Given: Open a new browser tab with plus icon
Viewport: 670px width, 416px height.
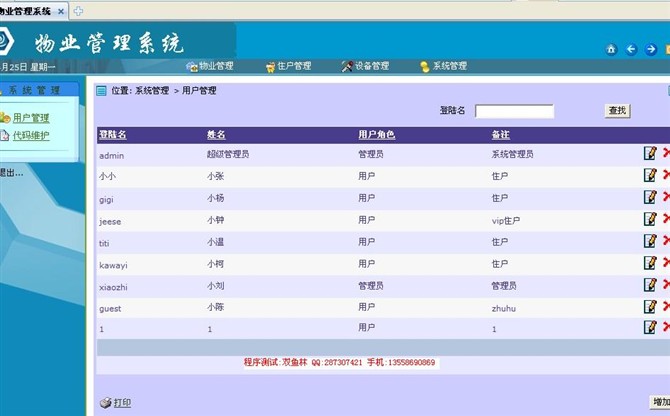Looking at the screenshot, I should [78, 11].
